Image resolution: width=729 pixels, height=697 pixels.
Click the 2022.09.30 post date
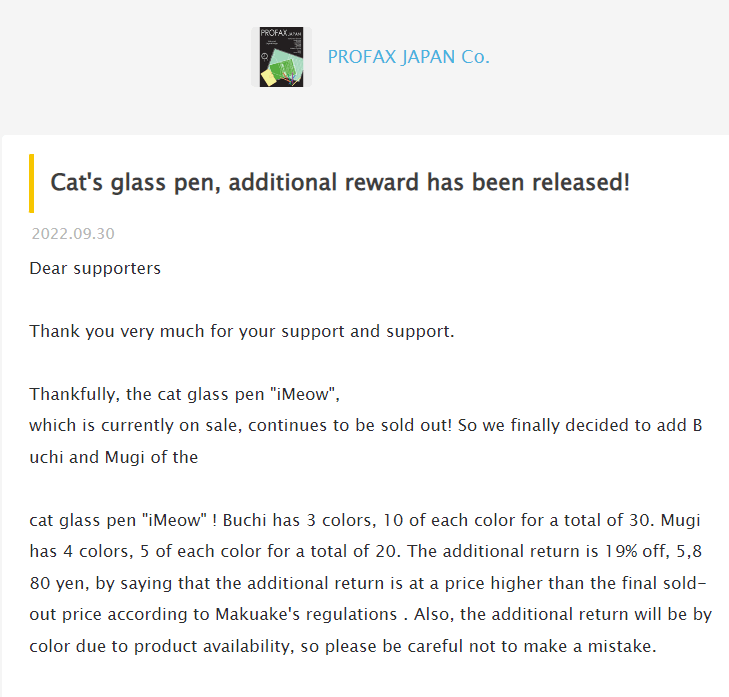(73, 233)
